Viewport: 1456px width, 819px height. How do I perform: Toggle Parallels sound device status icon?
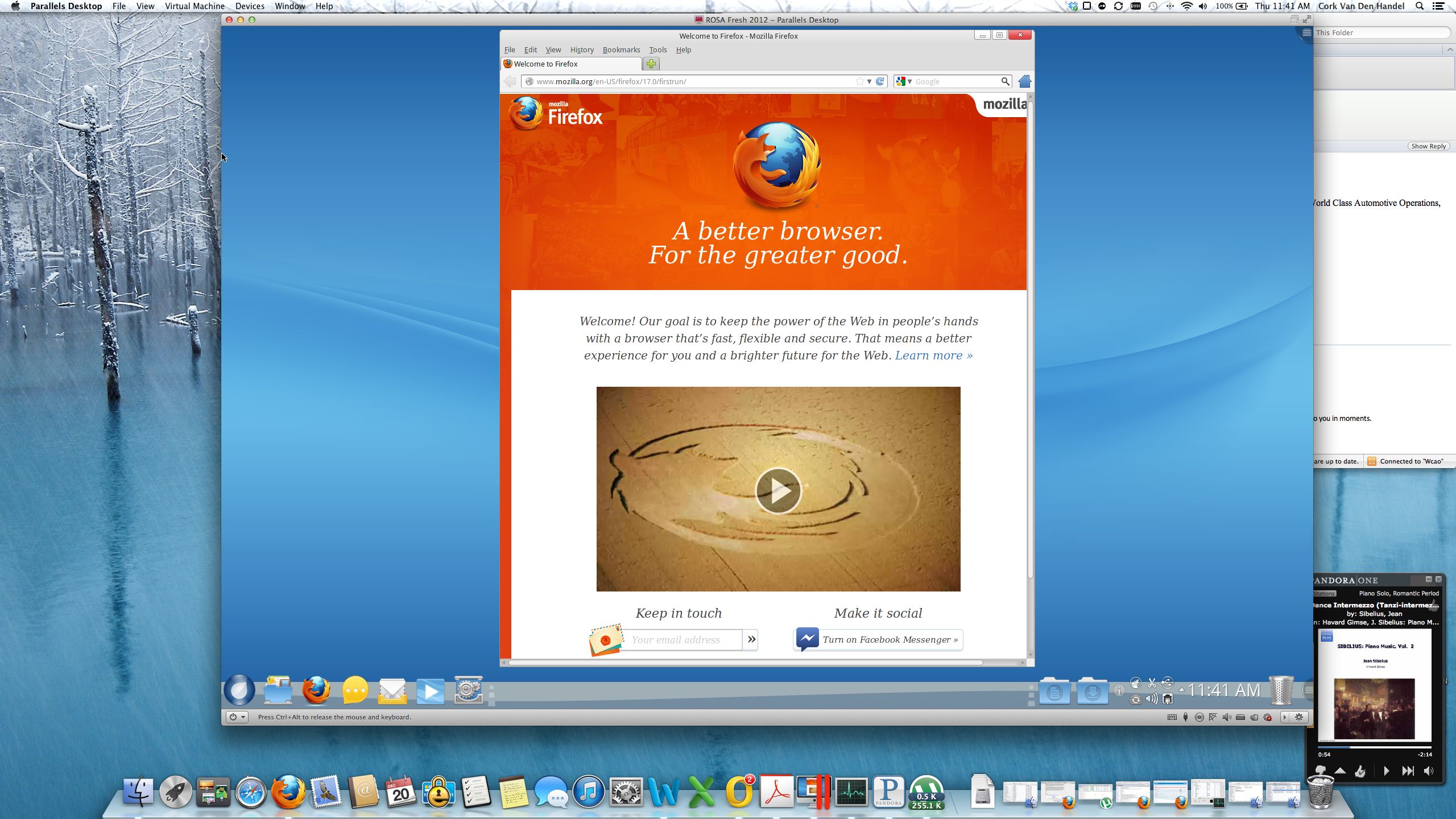1227,717
